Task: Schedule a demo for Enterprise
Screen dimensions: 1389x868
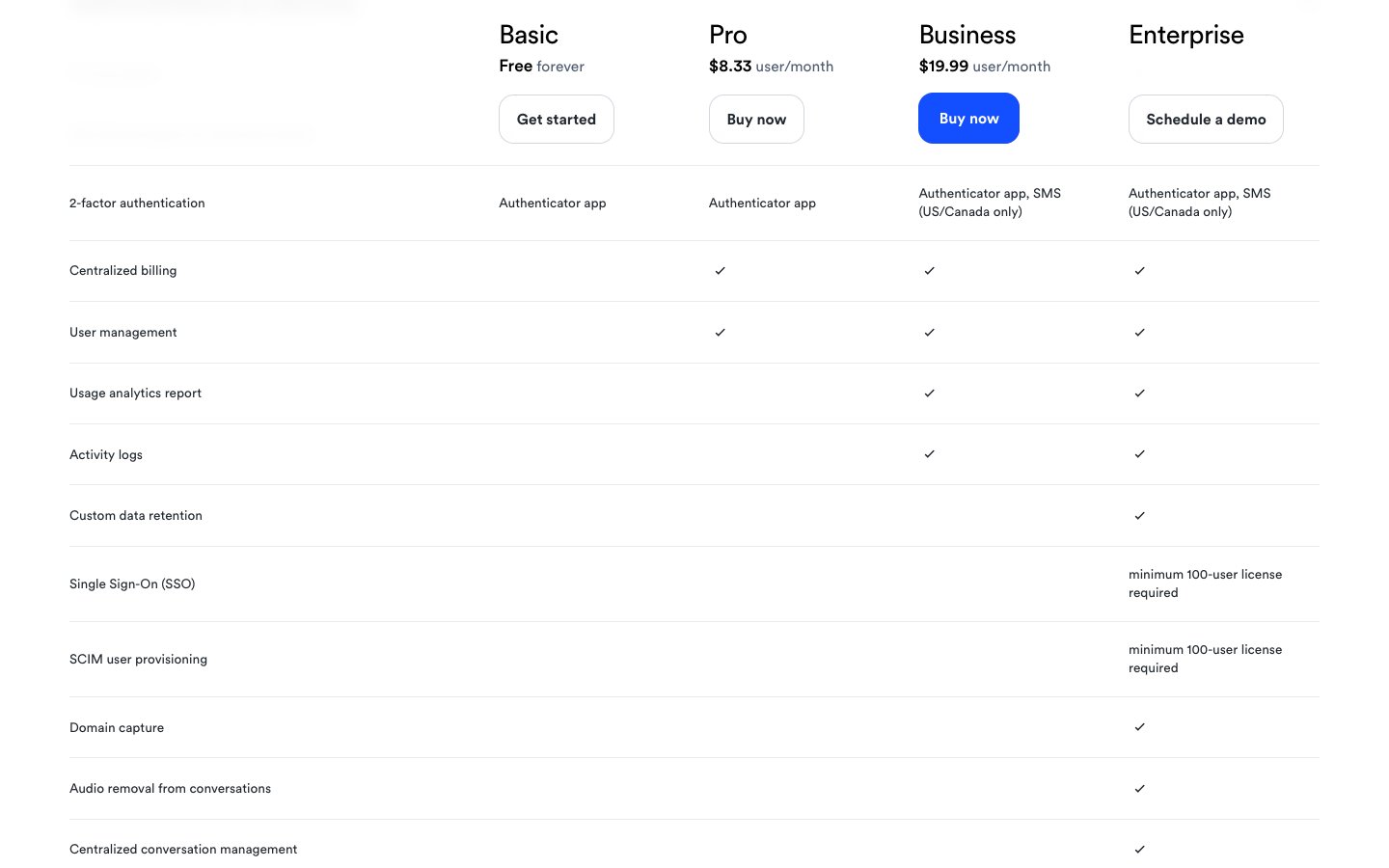Action: [1206, 120]
